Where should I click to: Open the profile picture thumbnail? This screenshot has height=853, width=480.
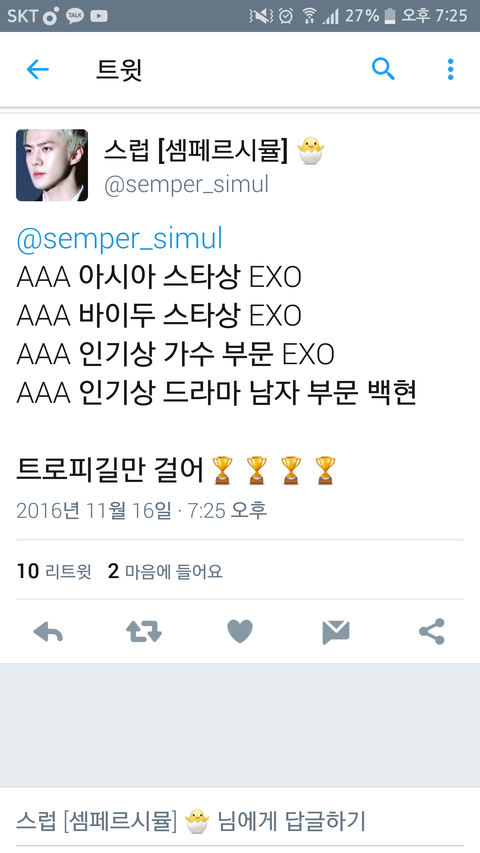coord(52,165)
